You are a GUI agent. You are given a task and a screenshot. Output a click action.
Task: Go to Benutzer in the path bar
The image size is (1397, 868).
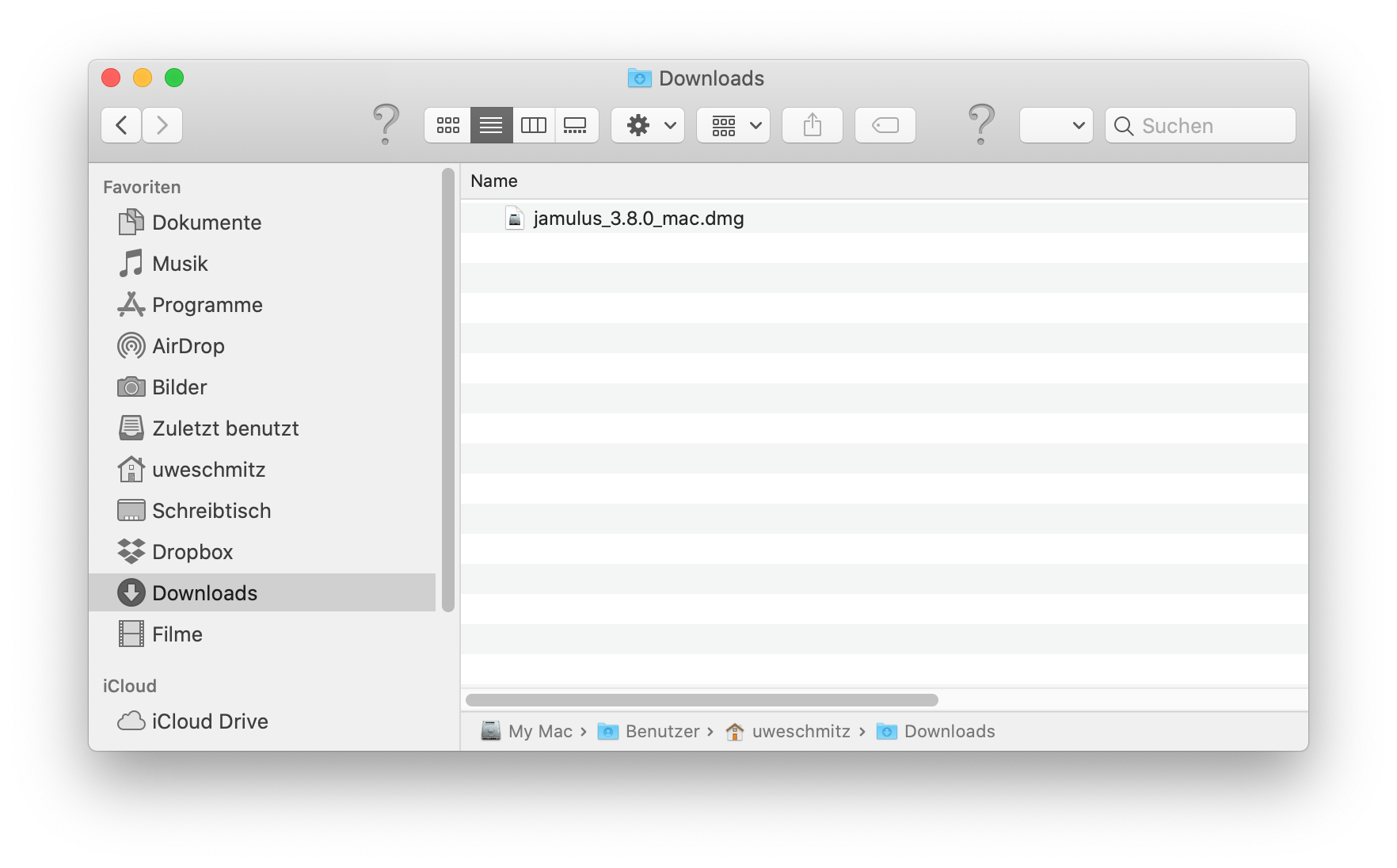[x=661, y=731]
